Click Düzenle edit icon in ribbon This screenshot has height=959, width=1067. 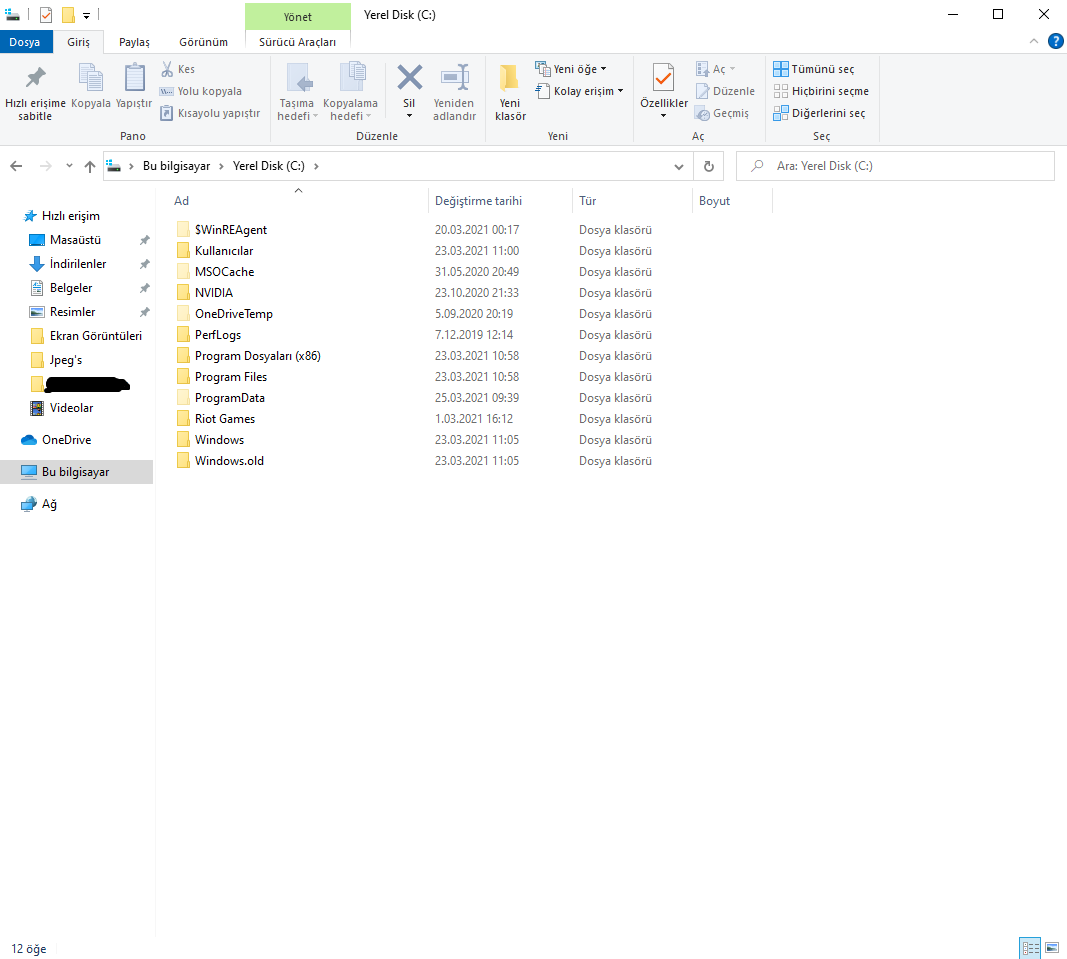[x=703, y=91]
